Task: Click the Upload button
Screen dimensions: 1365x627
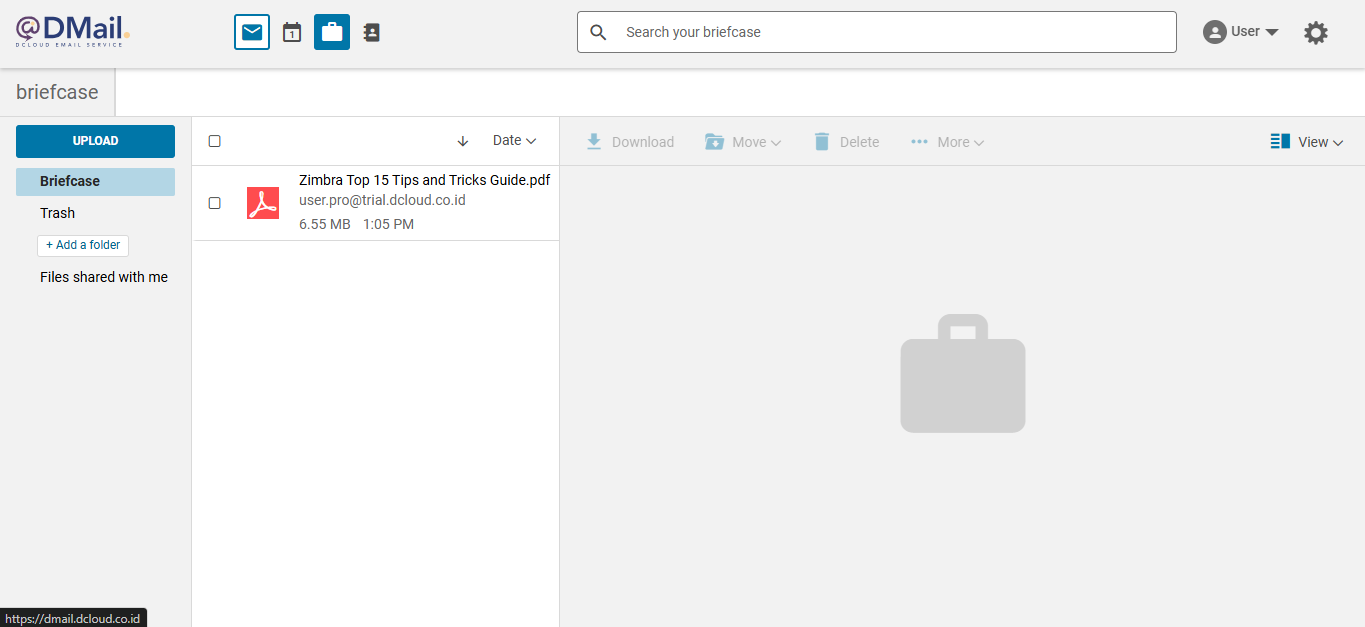Action: point(95,141)
